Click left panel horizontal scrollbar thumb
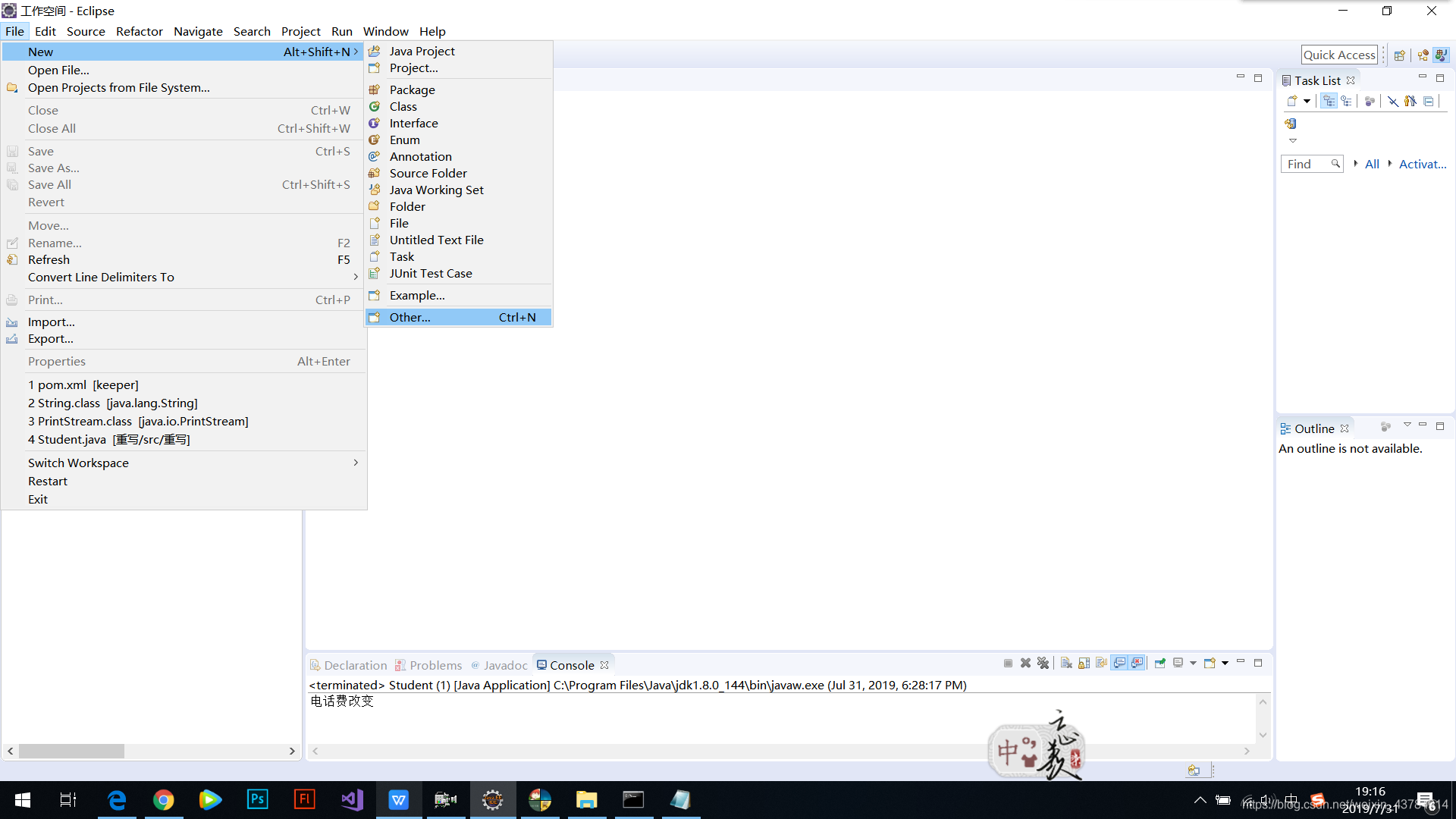This screenshot has width=1456, height=819. coord(71,751)
